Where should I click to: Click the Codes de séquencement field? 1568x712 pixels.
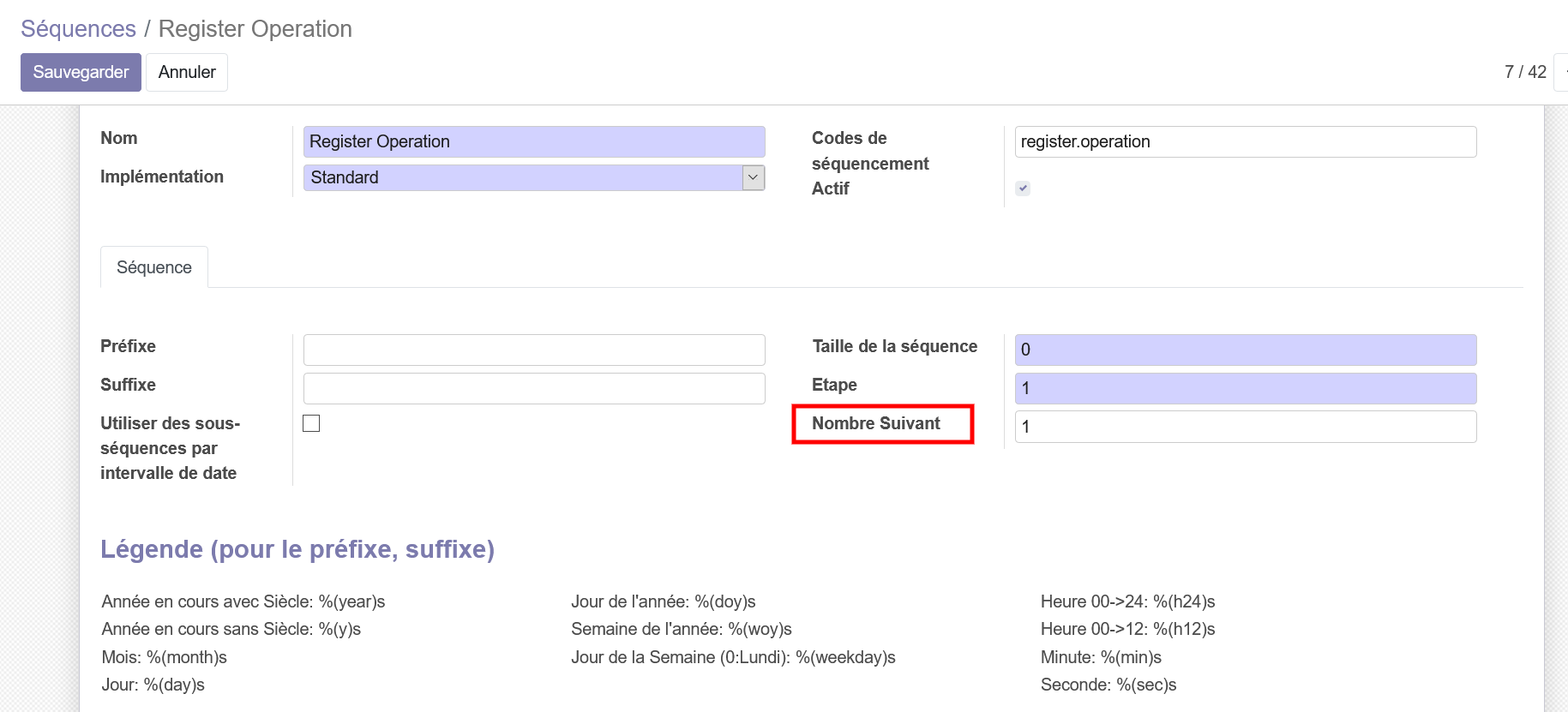click(x=1246, y=141)
